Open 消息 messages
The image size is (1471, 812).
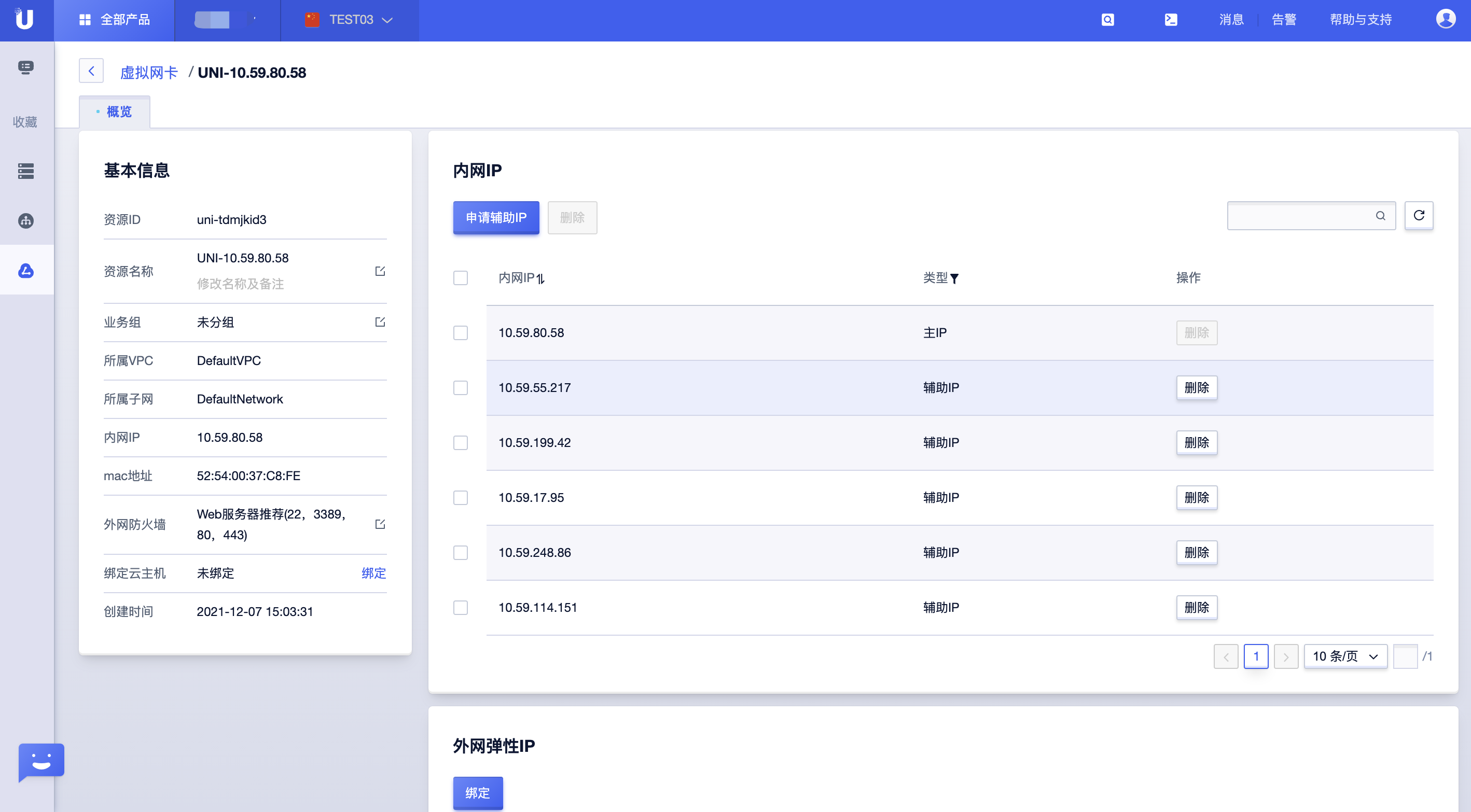pos(1231,20)
